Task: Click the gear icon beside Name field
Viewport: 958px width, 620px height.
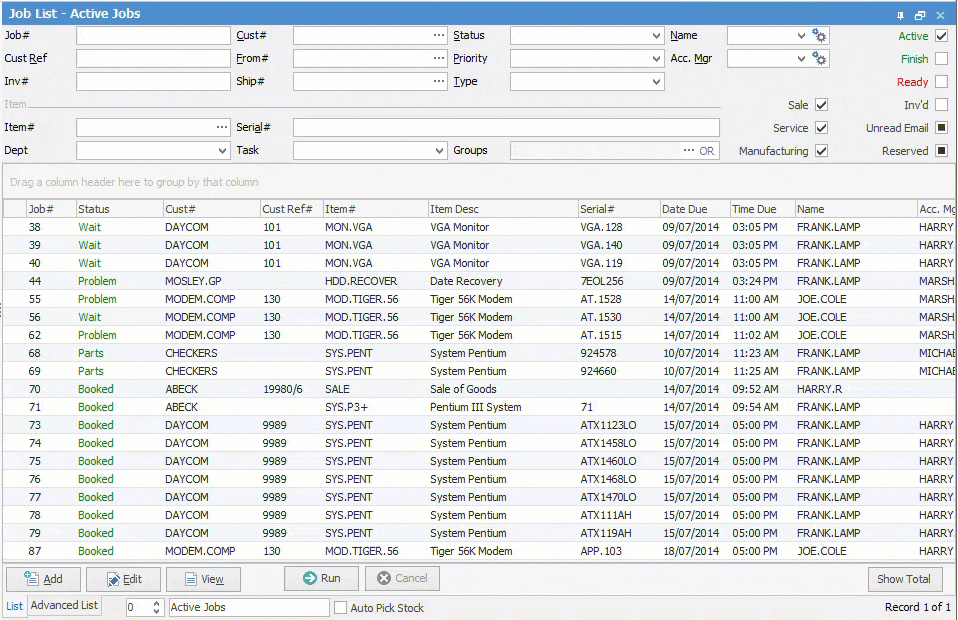Action: click(820, 36)
